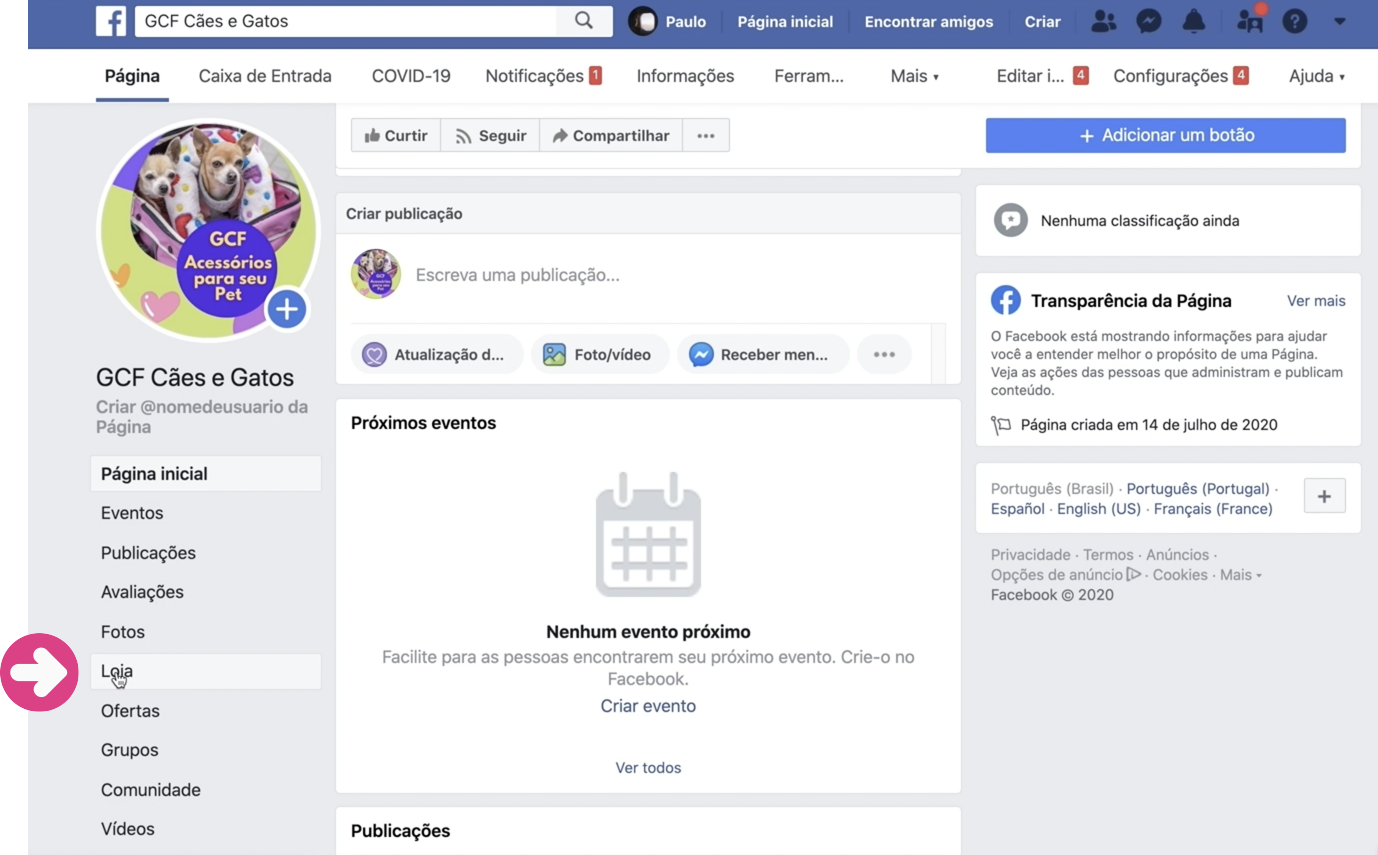Click the Curtir like button
Image resolution: width=1378 pixels, height=855 pixels.
pos(396,135)
